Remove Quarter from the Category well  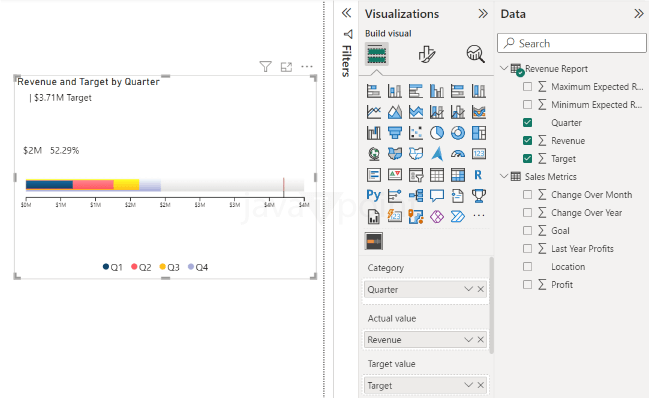click(481, 289)
